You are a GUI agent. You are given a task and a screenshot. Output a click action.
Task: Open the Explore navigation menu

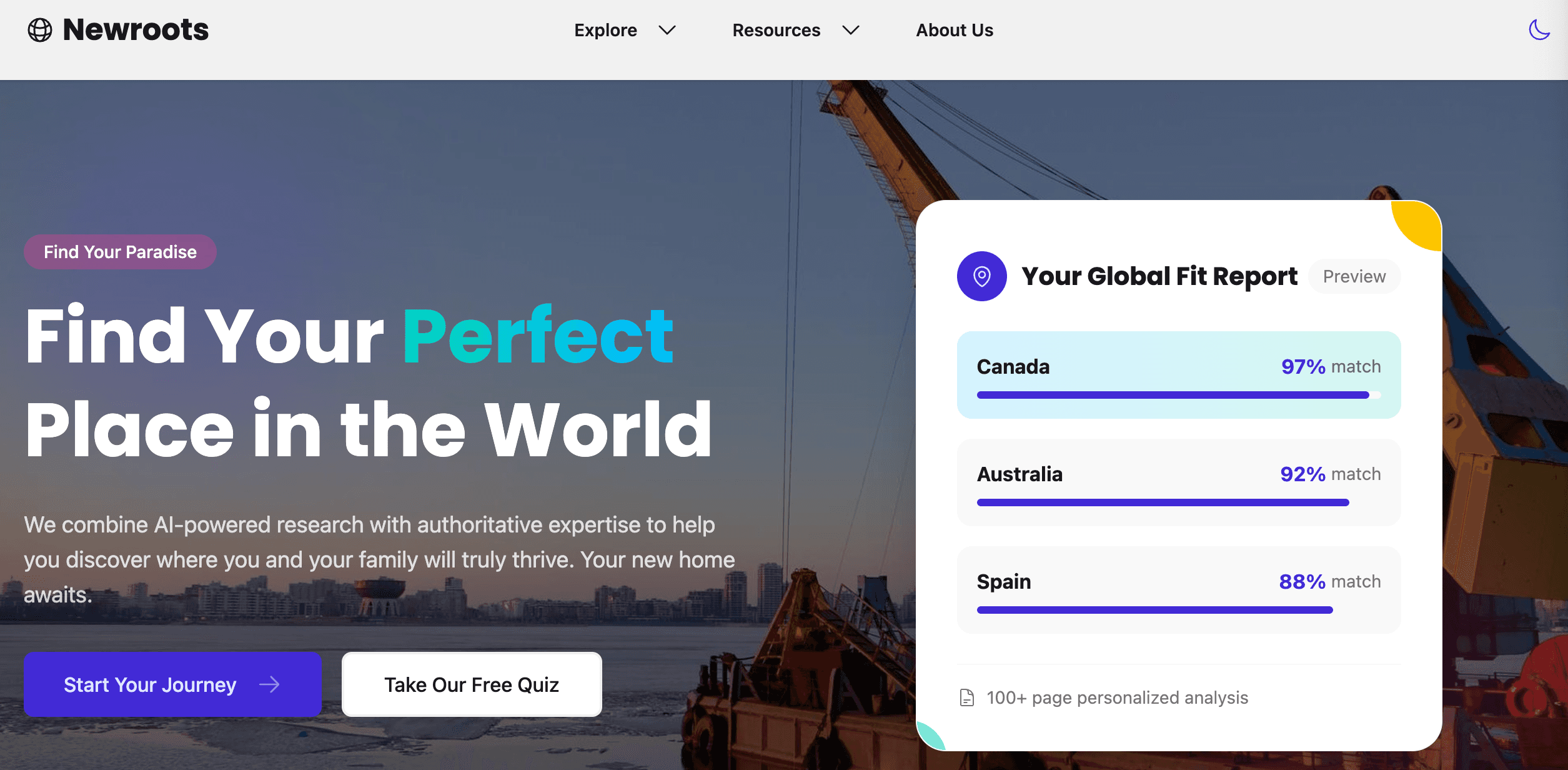click(605, 30)
